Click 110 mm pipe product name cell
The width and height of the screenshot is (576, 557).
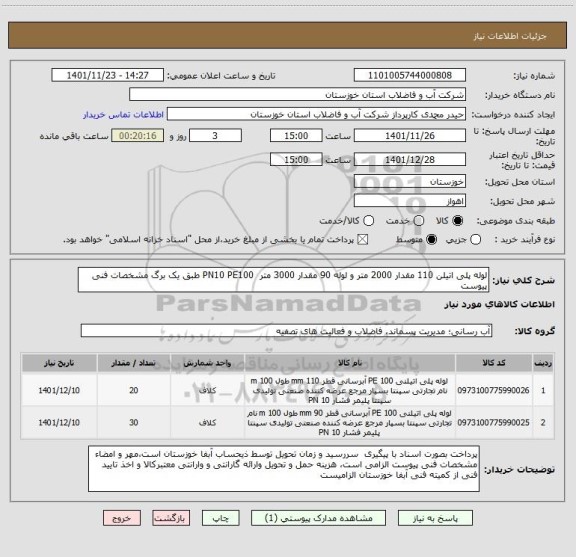(349, 390)
